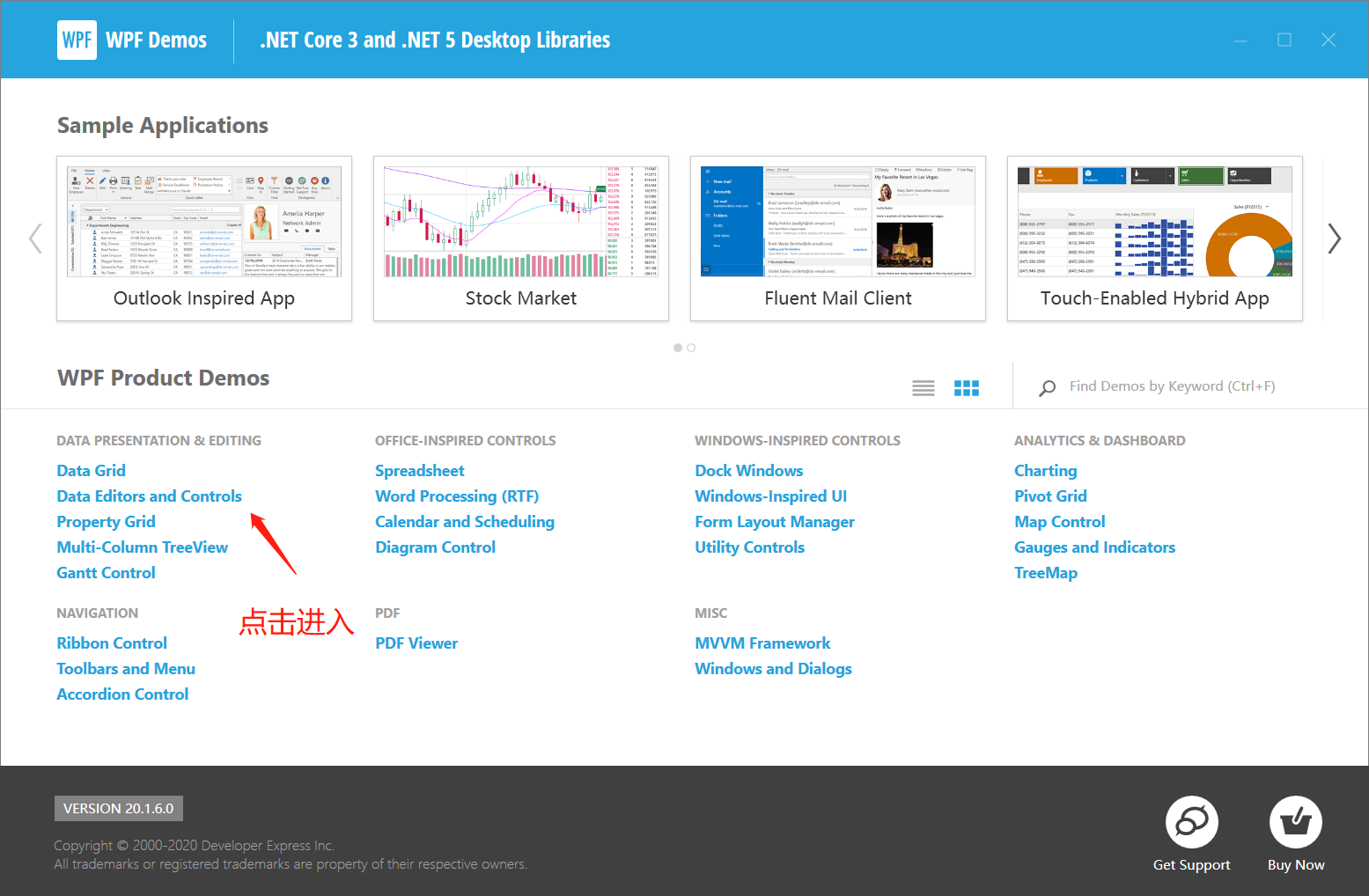Image resolution: width=1369 pixels, height=896 pixels.
Task: Select second carousel page dot
Action: [691, 348]
